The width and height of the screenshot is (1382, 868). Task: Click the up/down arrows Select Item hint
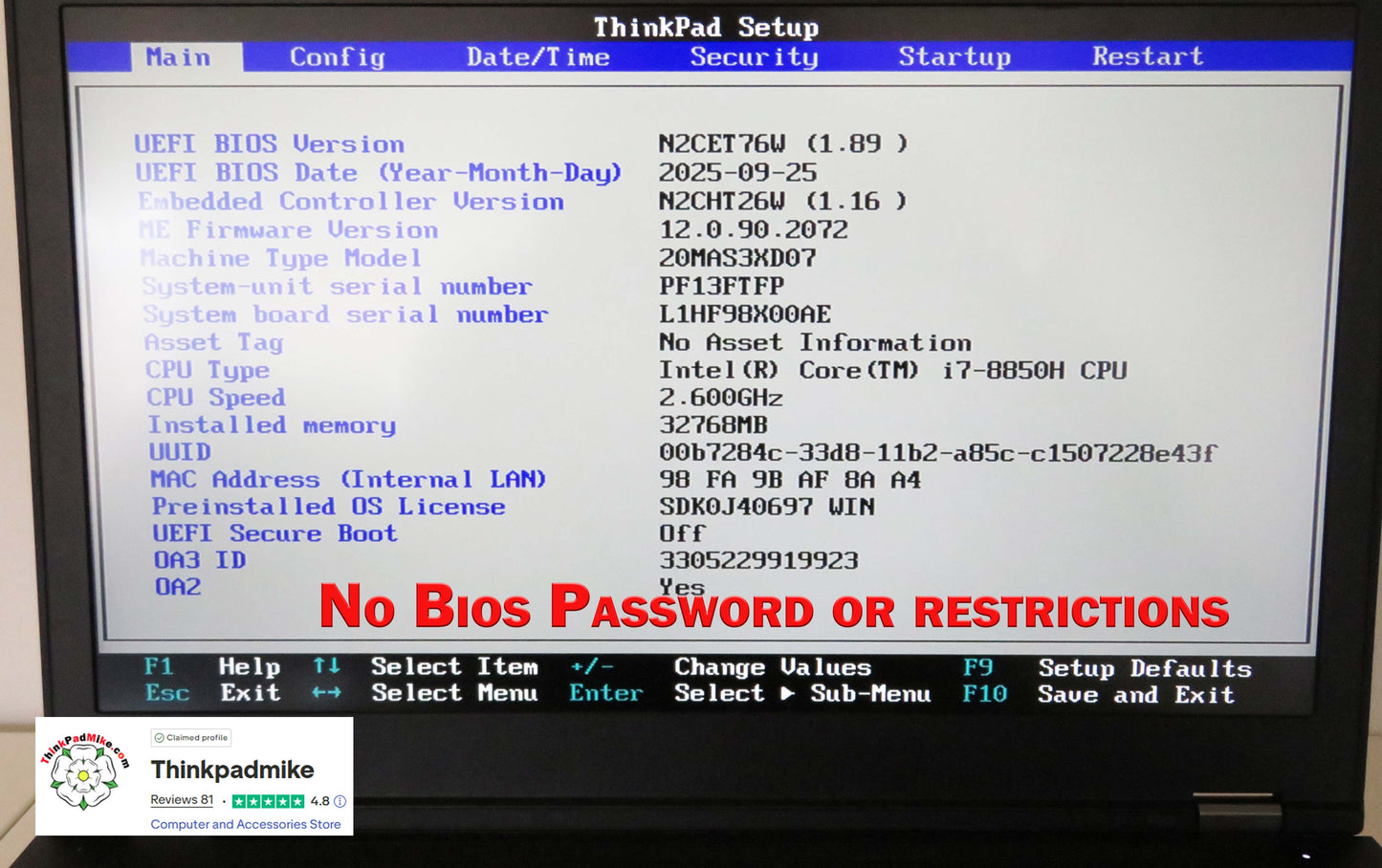(426, 666)
